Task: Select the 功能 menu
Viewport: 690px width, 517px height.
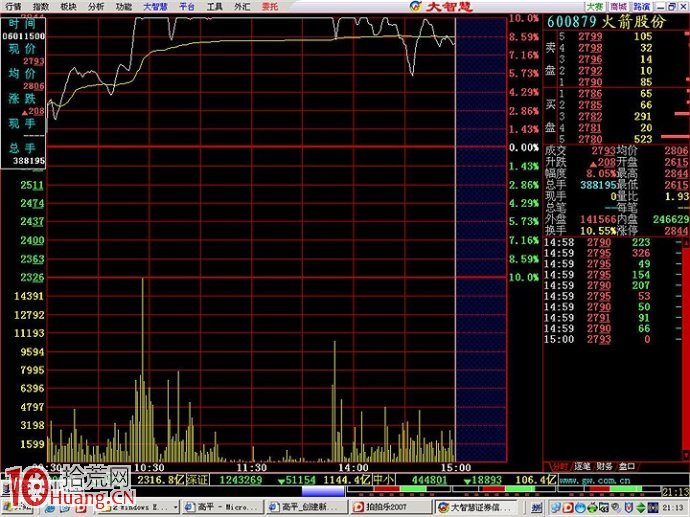Action: click(123, 6)
